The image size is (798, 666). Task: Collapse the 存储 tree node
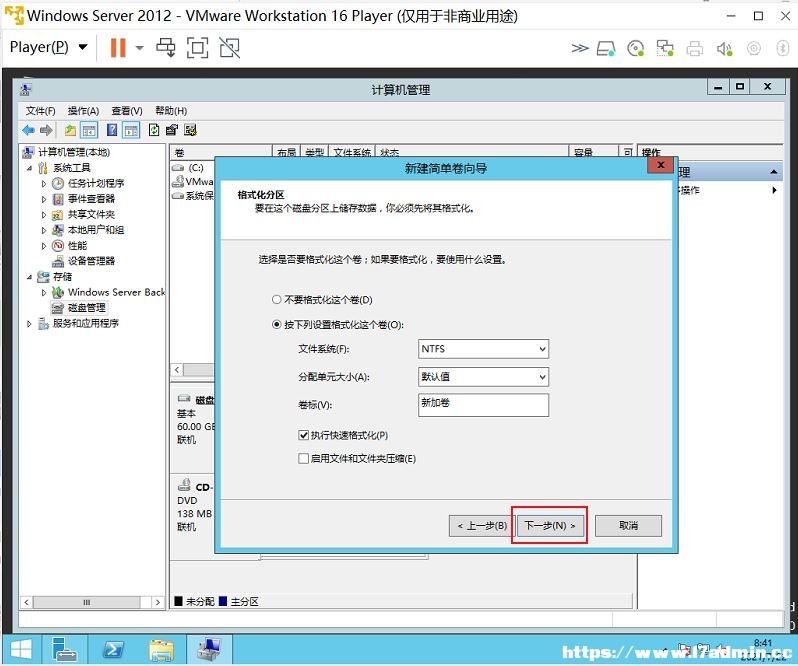29,277
